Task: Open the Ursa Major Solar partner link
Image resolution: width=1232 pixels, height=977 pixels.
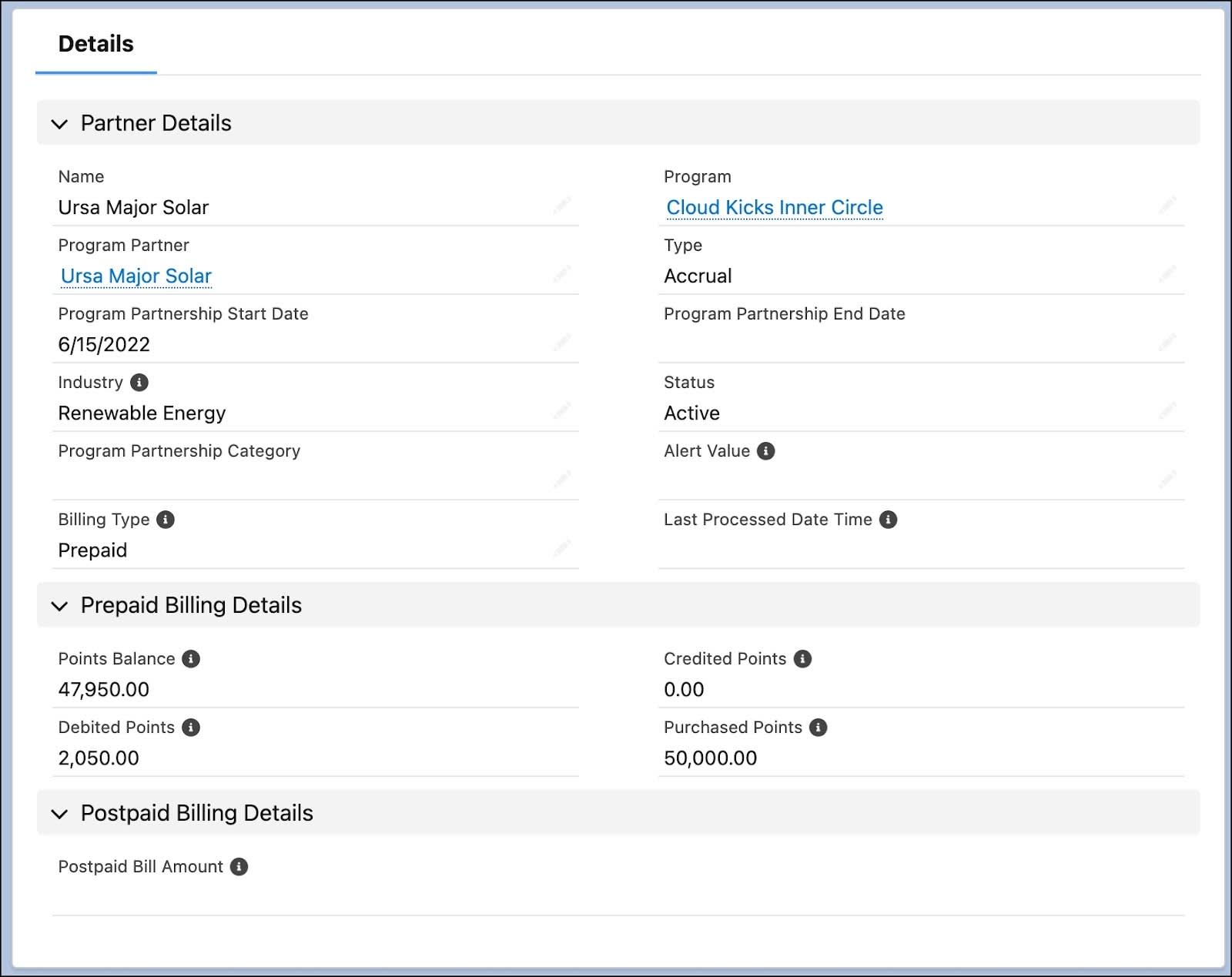Action: 136,276
